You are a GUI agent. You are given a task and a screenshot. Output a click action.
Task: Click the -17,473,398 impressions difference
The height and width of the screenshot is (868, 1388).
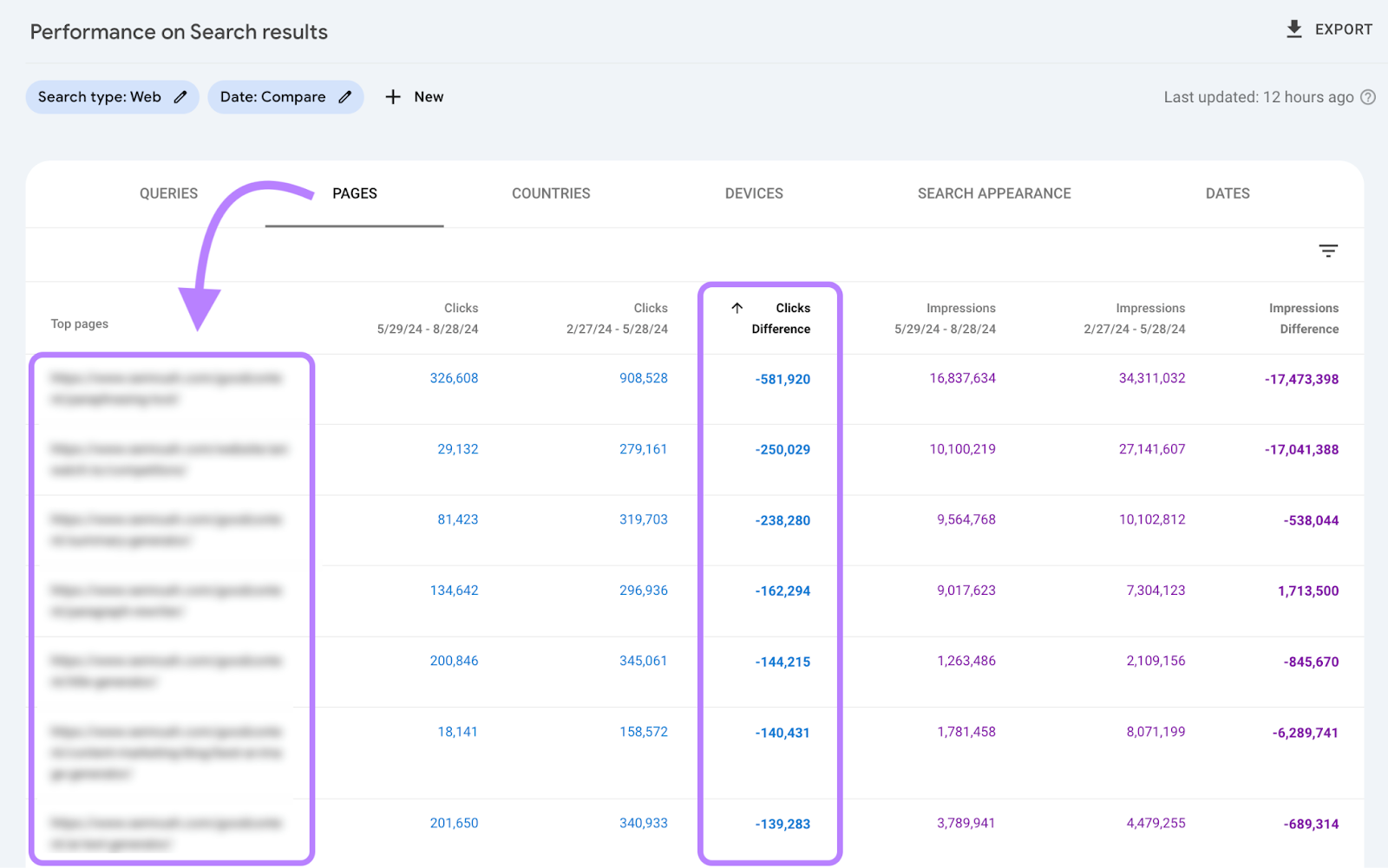pos(1301,379)
